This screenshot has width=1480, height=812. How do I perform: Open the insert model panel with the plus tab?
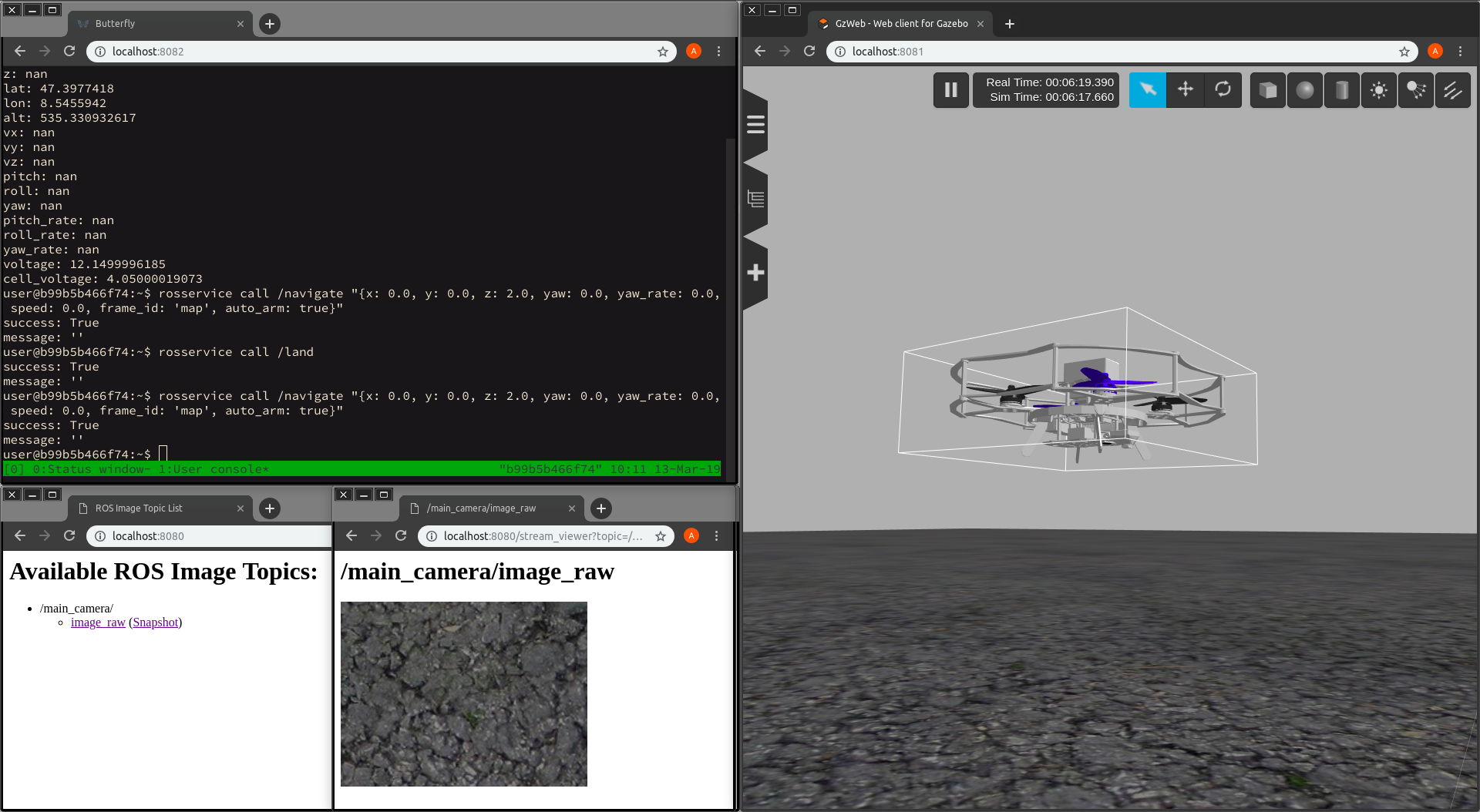pyautogui.click(x=754, y=273)
